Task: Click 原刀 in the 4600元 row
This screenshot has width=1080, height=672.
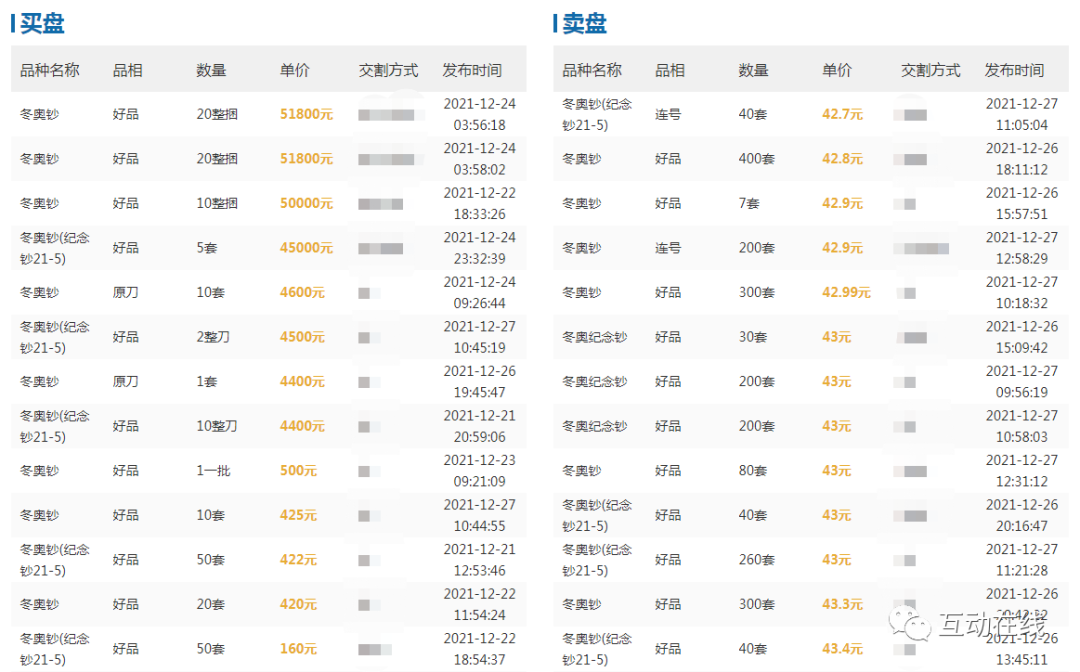Action: click(125, 293)
